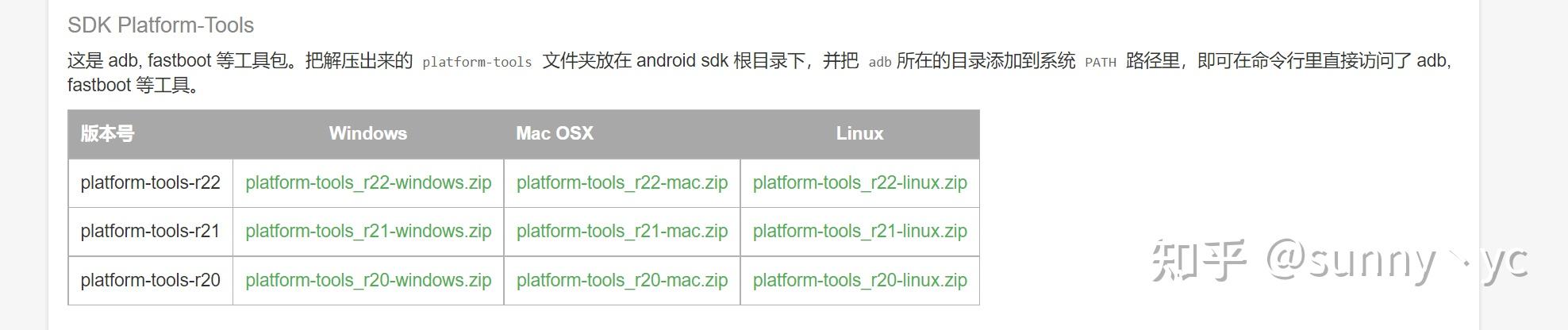Screen dimensions: 1568x330
Task: Download platform-tools_r21-windows.zip
Action: click(368, 232)
